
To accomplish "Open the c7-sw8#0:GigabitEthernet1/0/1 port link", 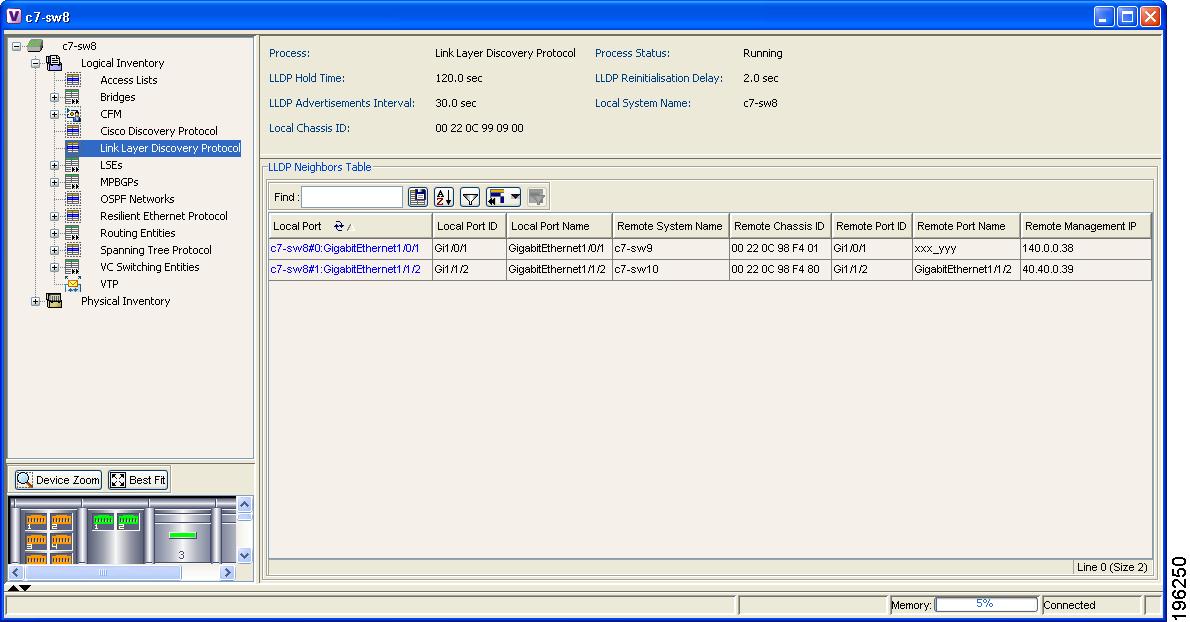I will 345,248.
